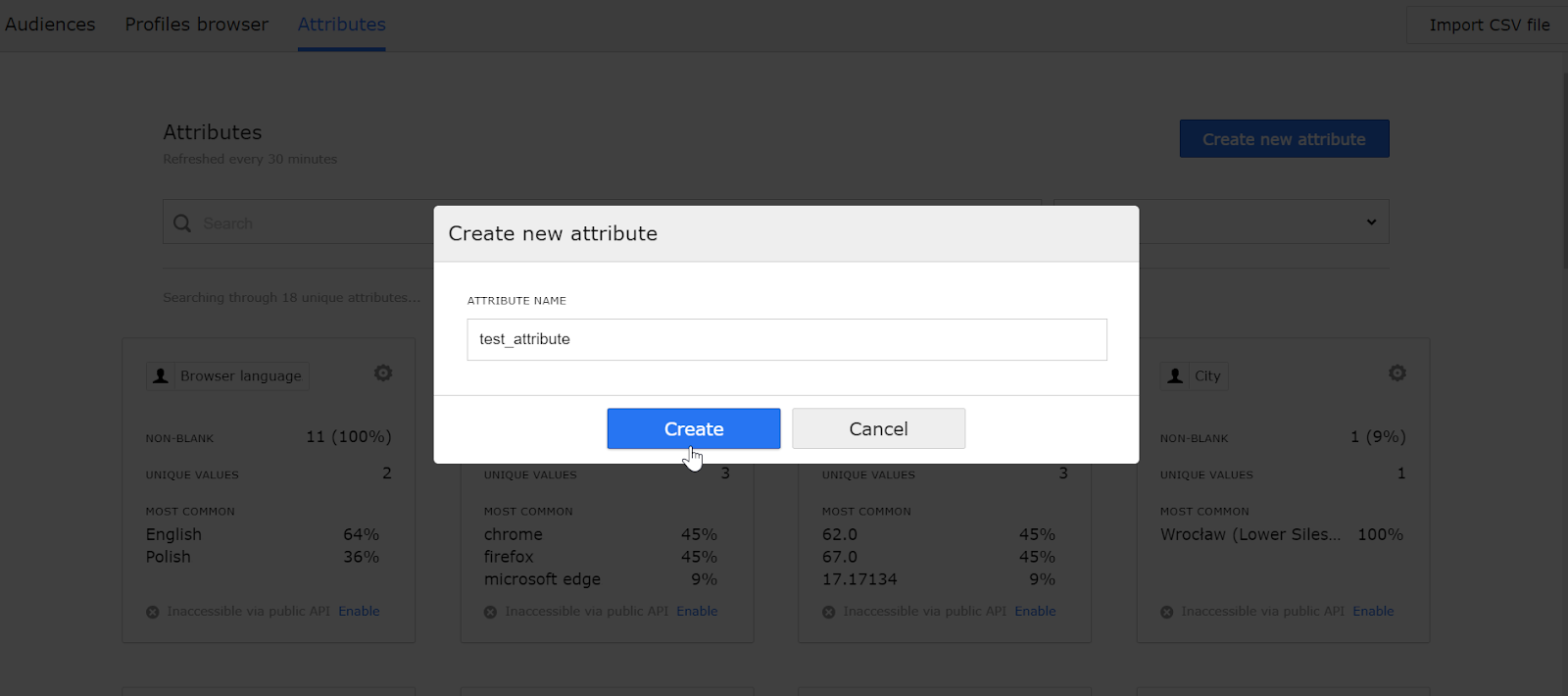Click the 1 (9%) non-blank value
Screen dimensions: 1568x696
point(1378,436)
